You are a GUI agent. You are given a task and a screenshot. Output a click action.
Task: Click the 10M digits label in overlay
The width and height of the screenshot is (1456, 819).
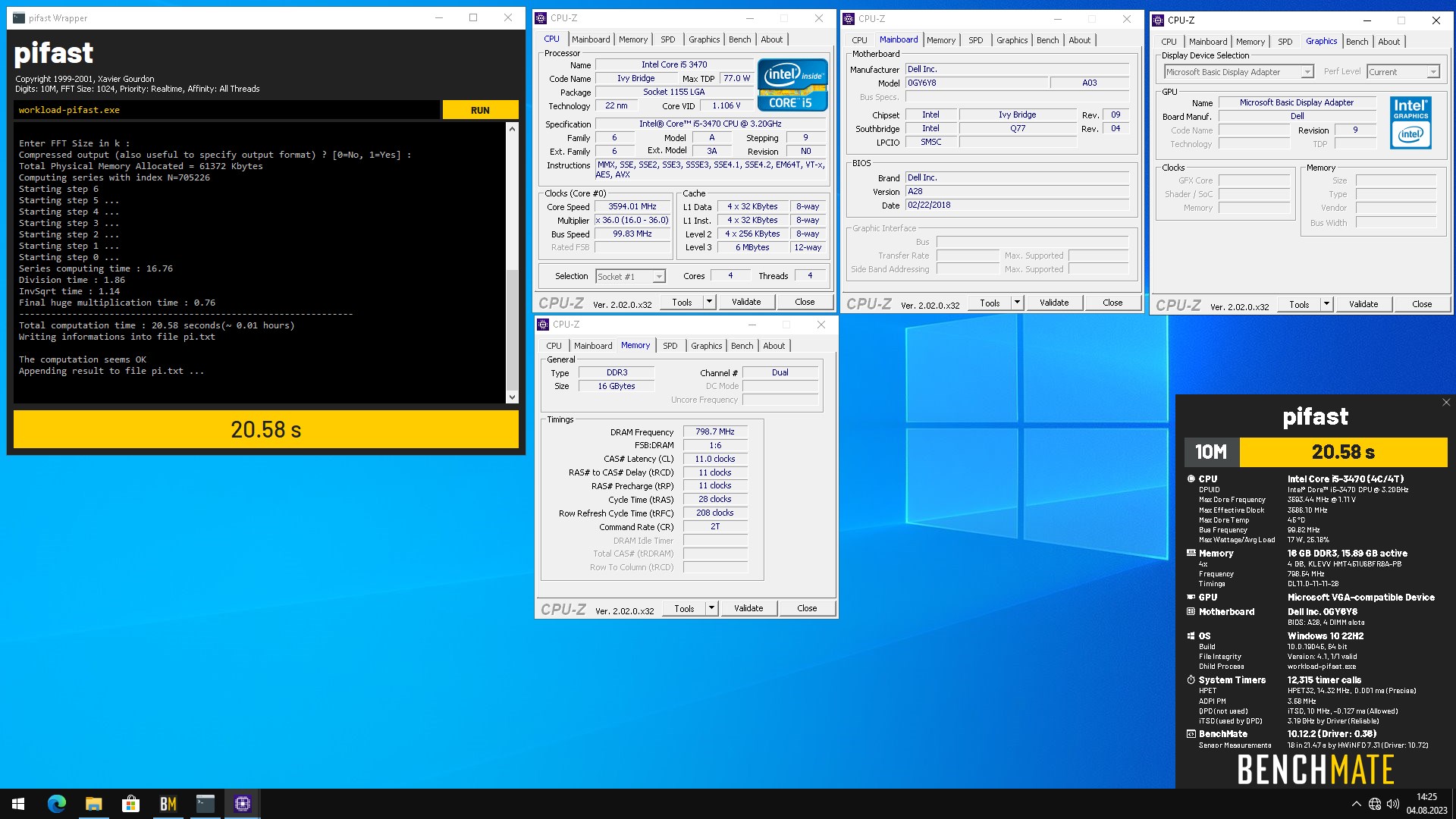1212,452
